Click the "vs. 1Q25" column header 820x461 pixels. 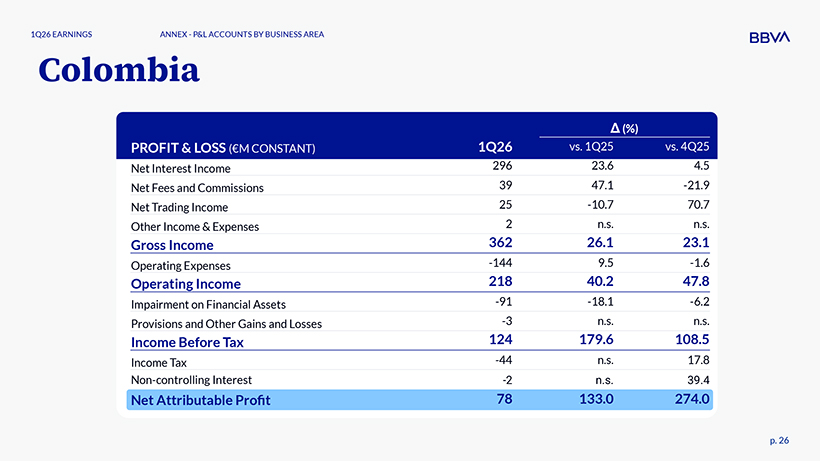coord(591,147)
